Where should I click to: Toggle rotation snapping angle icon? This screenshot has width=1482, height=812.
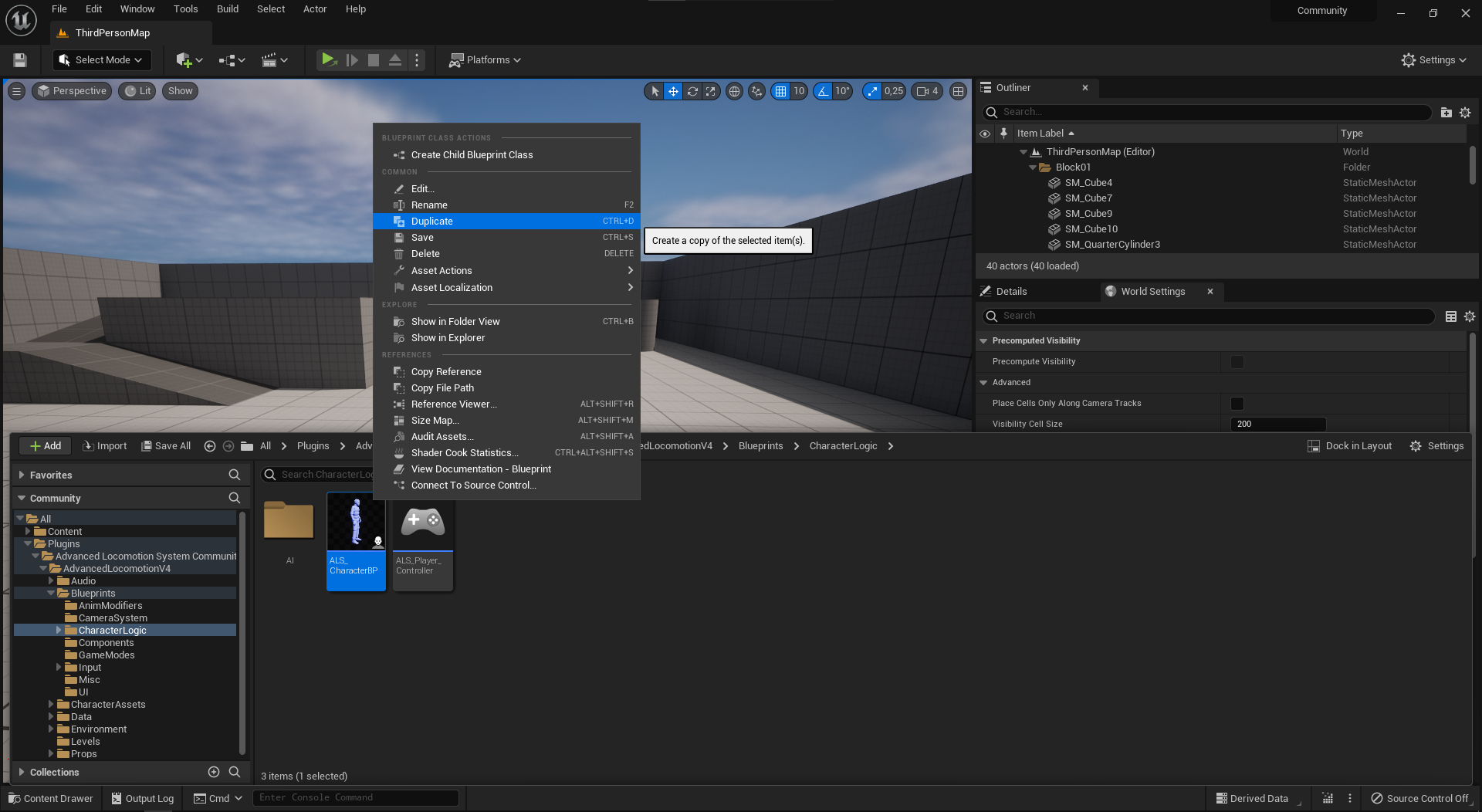824,91
